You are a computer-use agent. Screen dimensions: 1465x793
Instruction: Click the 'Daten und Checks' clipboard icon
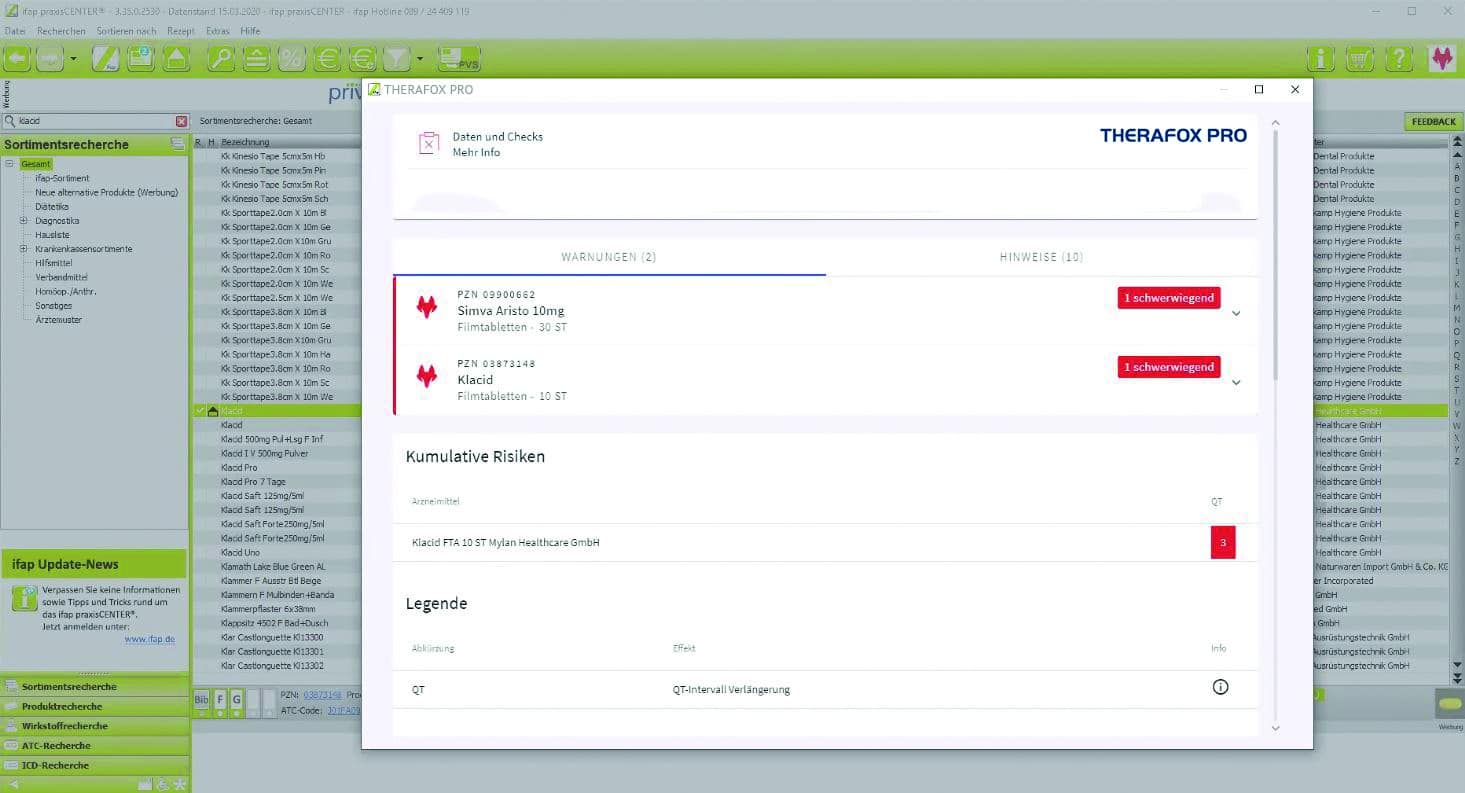pyautogui.click(x=428, y=143)
